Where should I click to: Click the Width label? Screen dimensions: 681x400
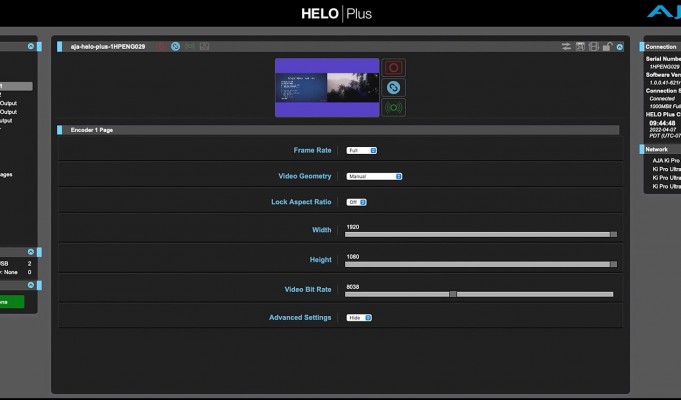[321, 230]
